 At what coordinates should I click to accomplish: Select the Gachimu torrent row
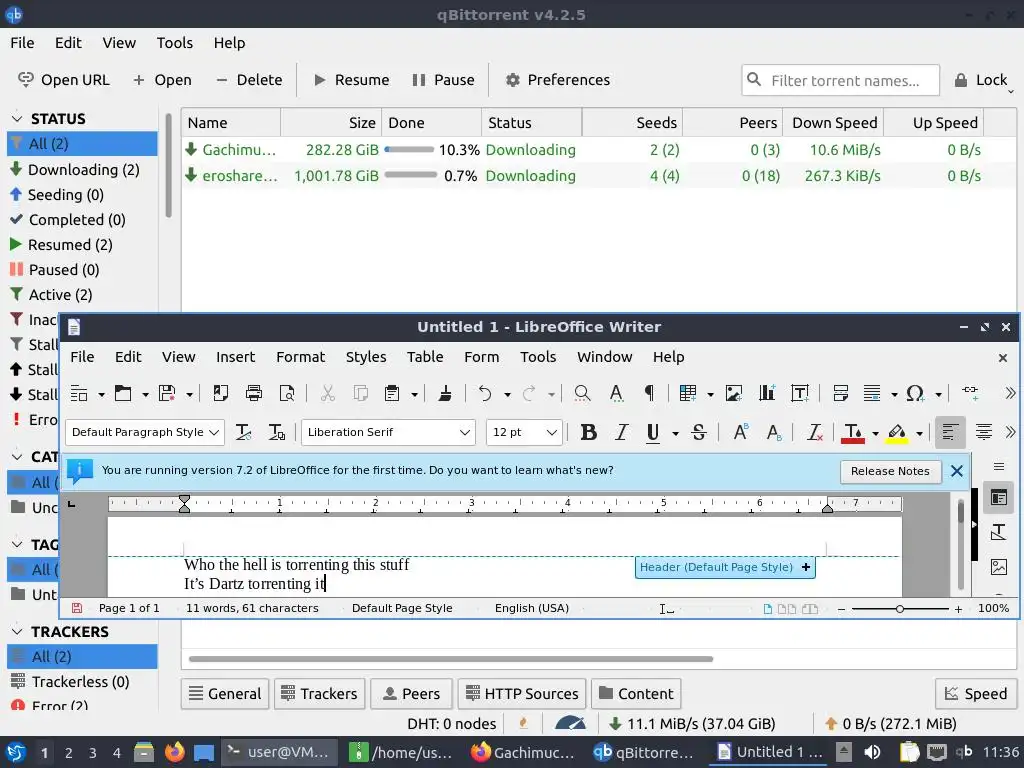click(598, 150)
